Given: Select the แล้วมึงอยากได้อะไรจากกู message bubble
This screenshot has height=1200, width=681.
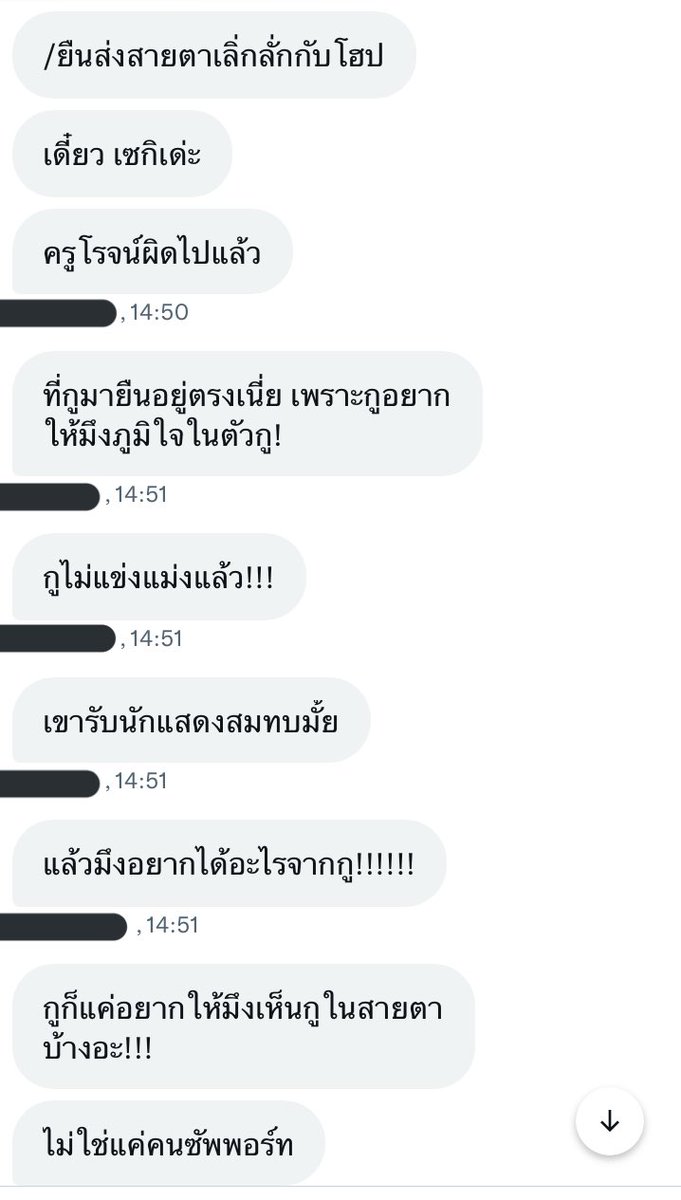Looking at the screenshot, I should (229, 863).
